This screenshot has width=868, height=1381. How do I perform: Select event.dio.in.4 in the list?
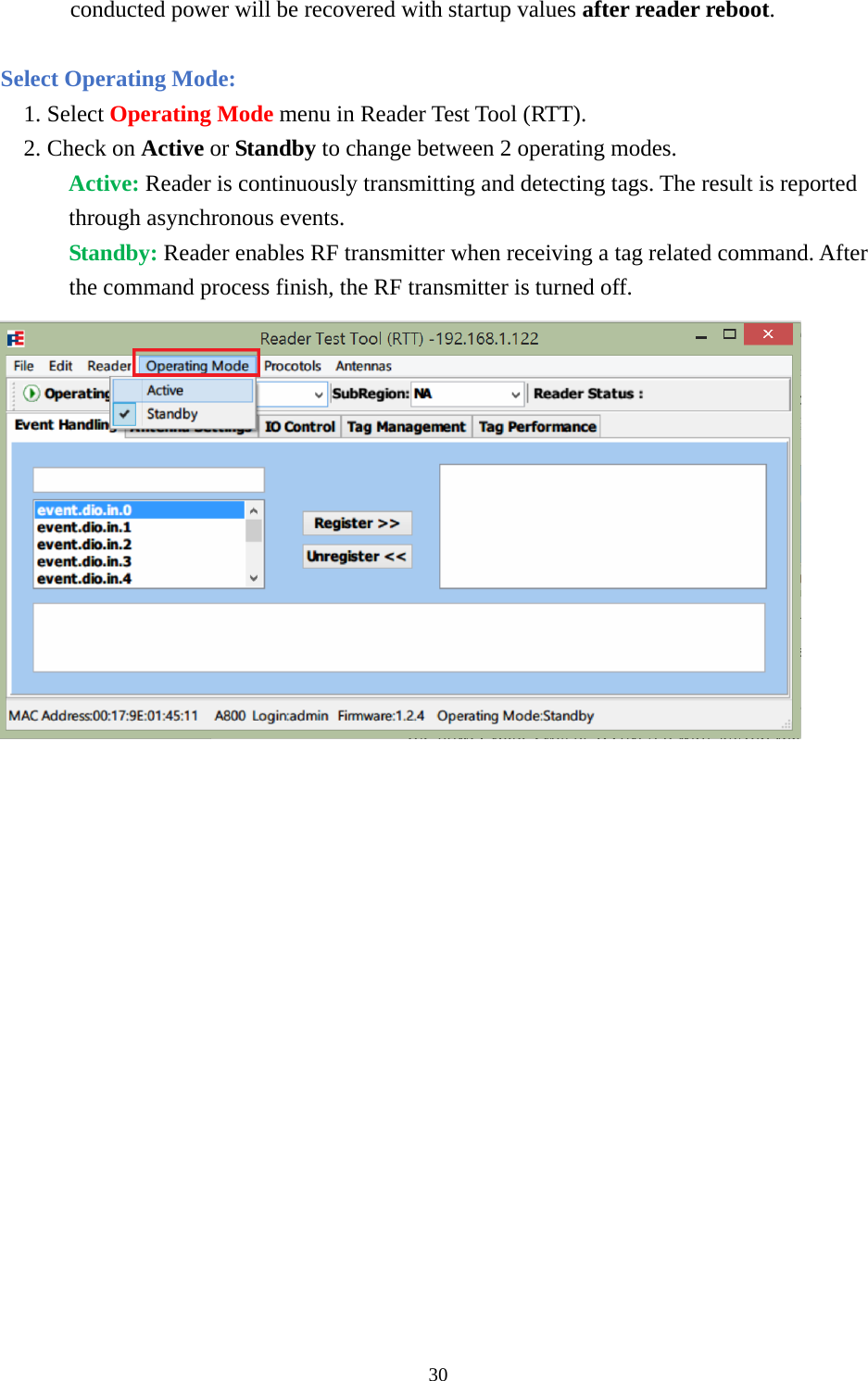[x=139, y=579]
